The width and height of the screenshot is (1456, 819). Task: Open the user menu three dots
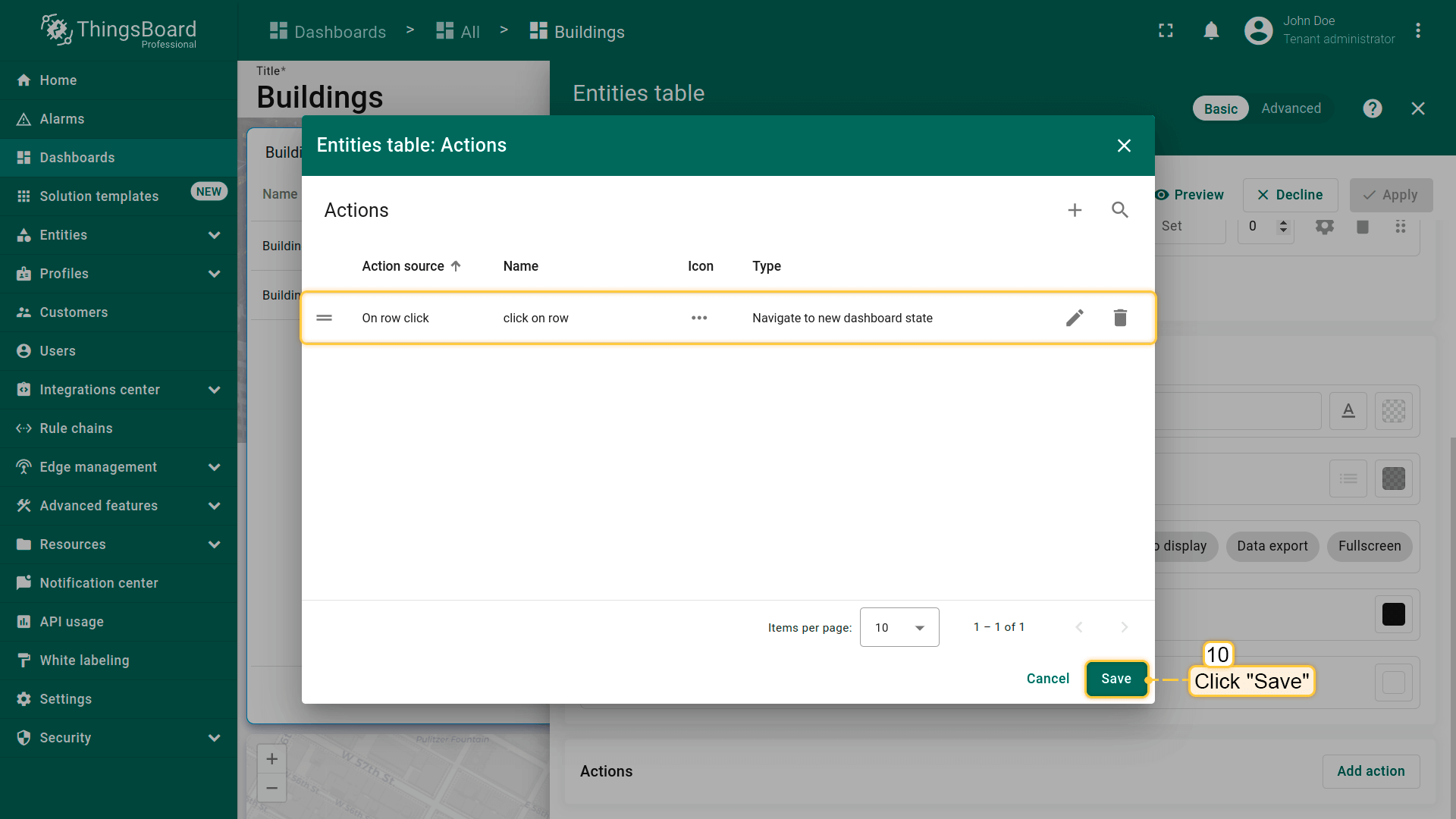1417,31
